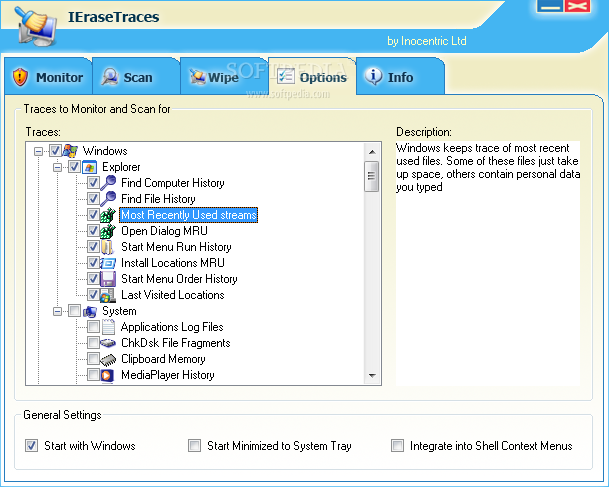Screen dimensions: 609x487
Task: Click the Explorer node icon
Action: pyautogui.click(x=90, y=167)
